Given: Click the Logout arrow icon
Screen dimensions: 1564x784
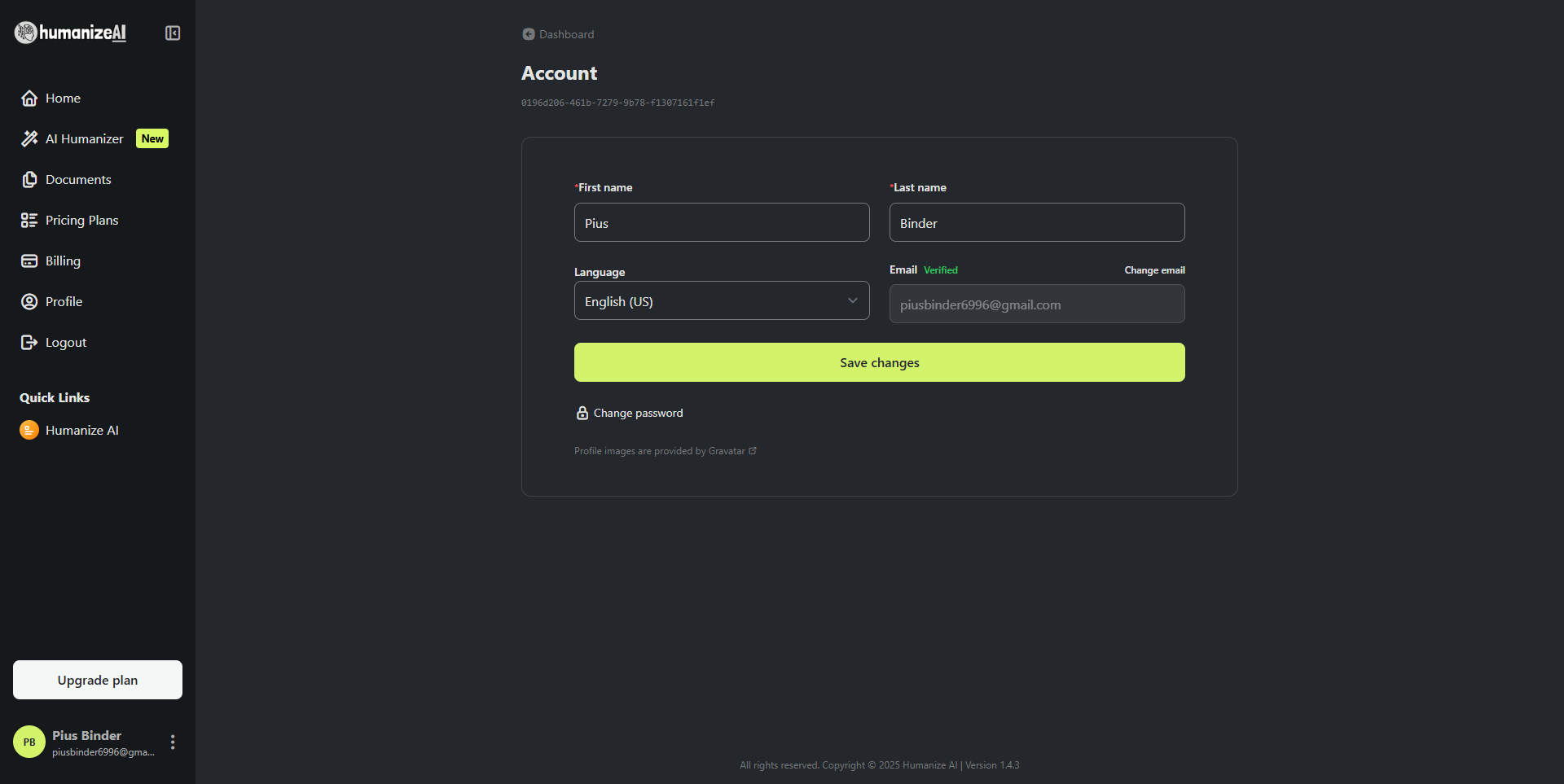Looking at the screenshot, I should tap(29, 343).
